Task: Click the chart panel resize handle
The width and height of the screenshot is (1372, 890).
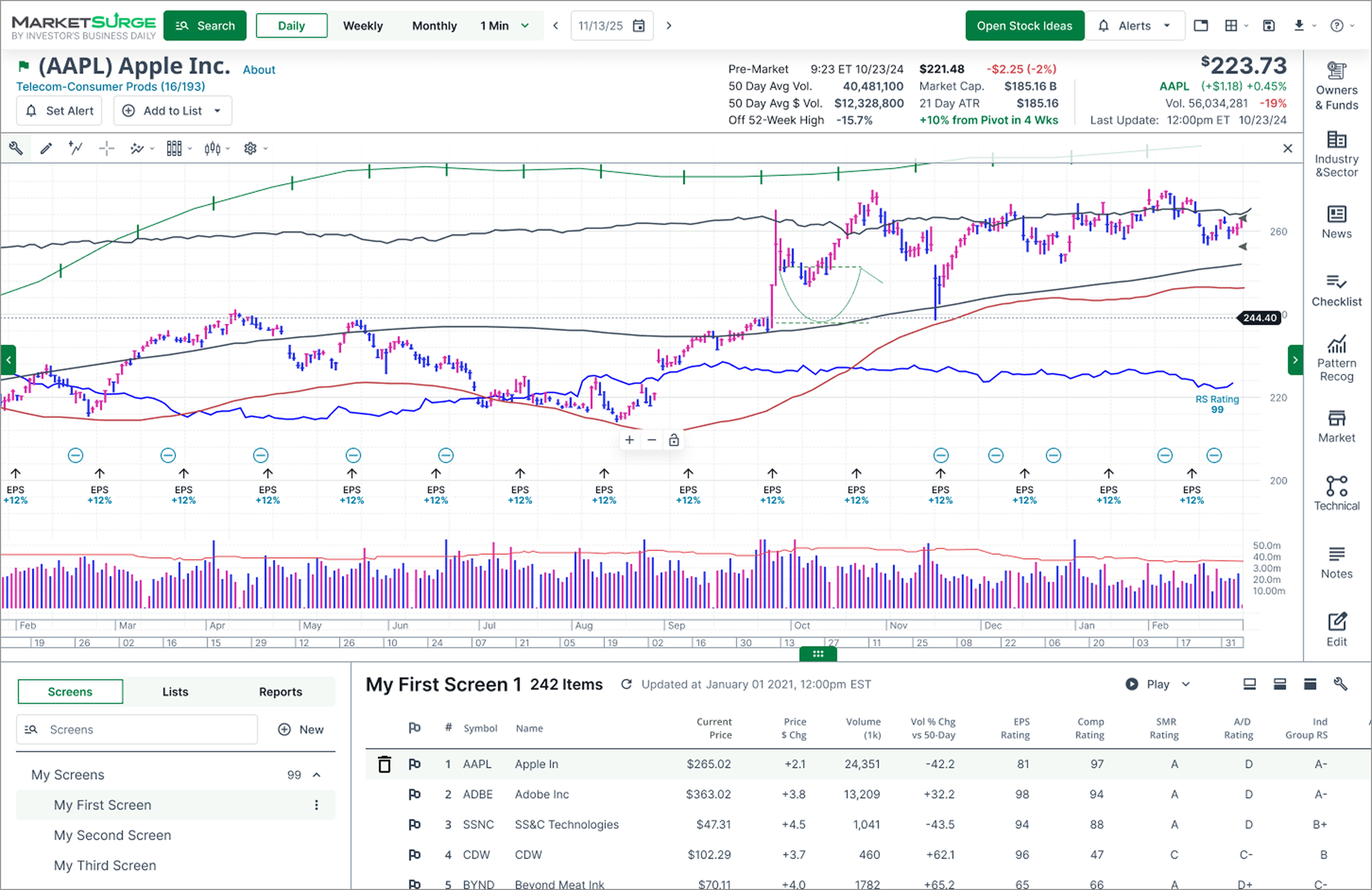Action: coord(817,654)
